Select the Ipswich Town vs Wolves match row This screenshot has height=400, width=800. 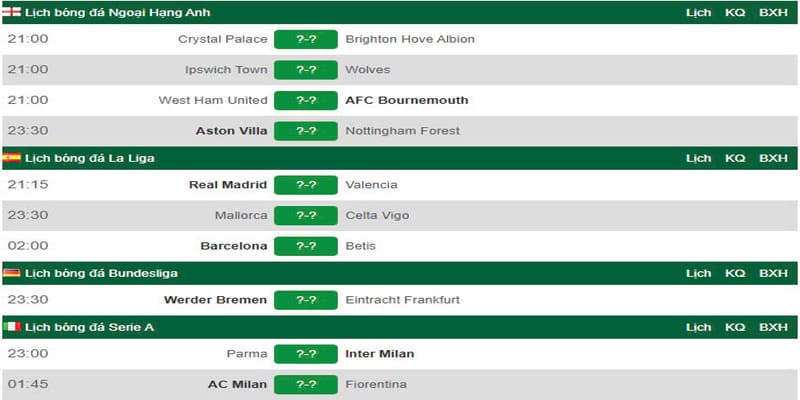tap(399, 70)
